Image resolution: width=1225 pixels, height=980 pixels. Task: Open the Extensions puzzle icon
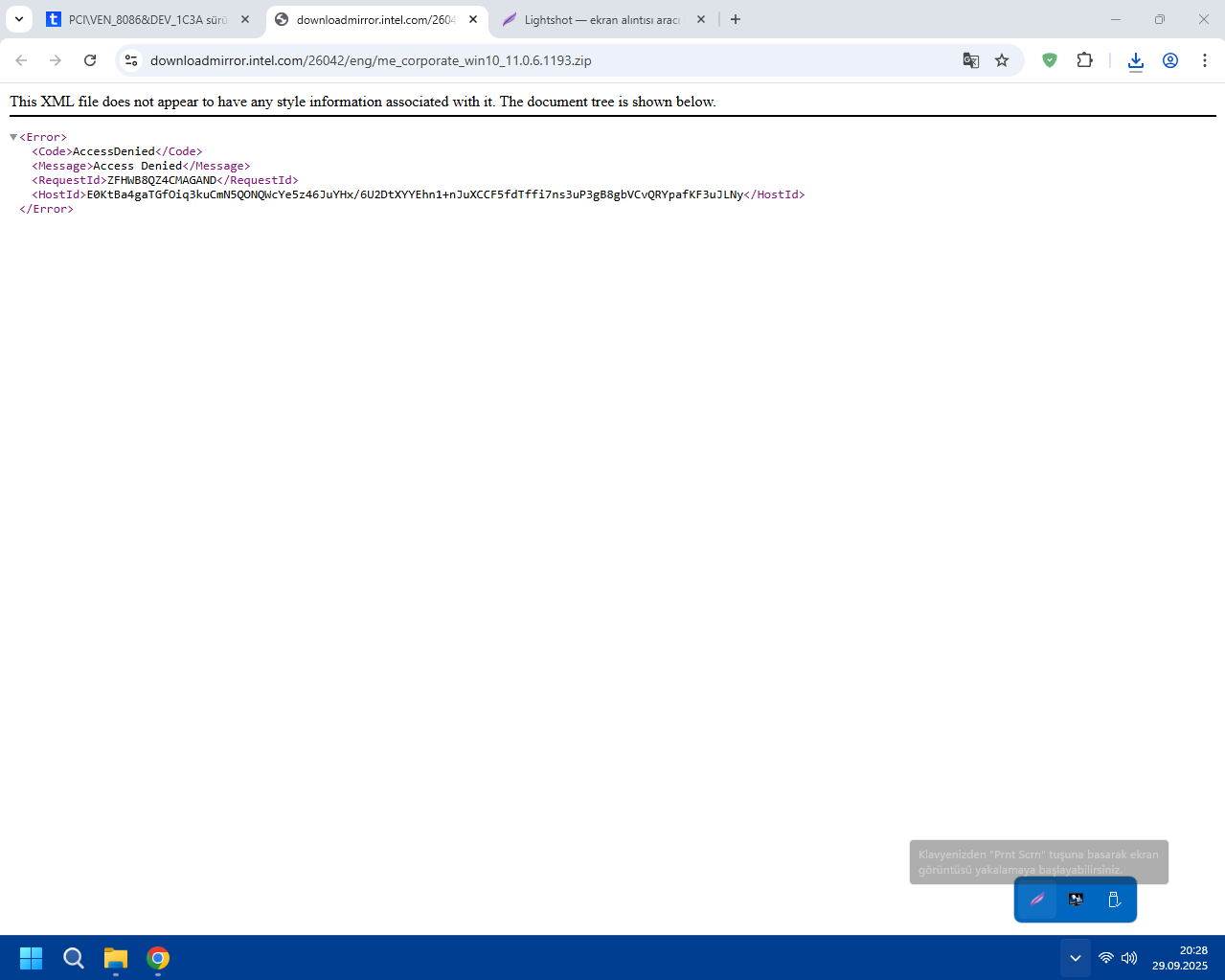(1084, 60)
